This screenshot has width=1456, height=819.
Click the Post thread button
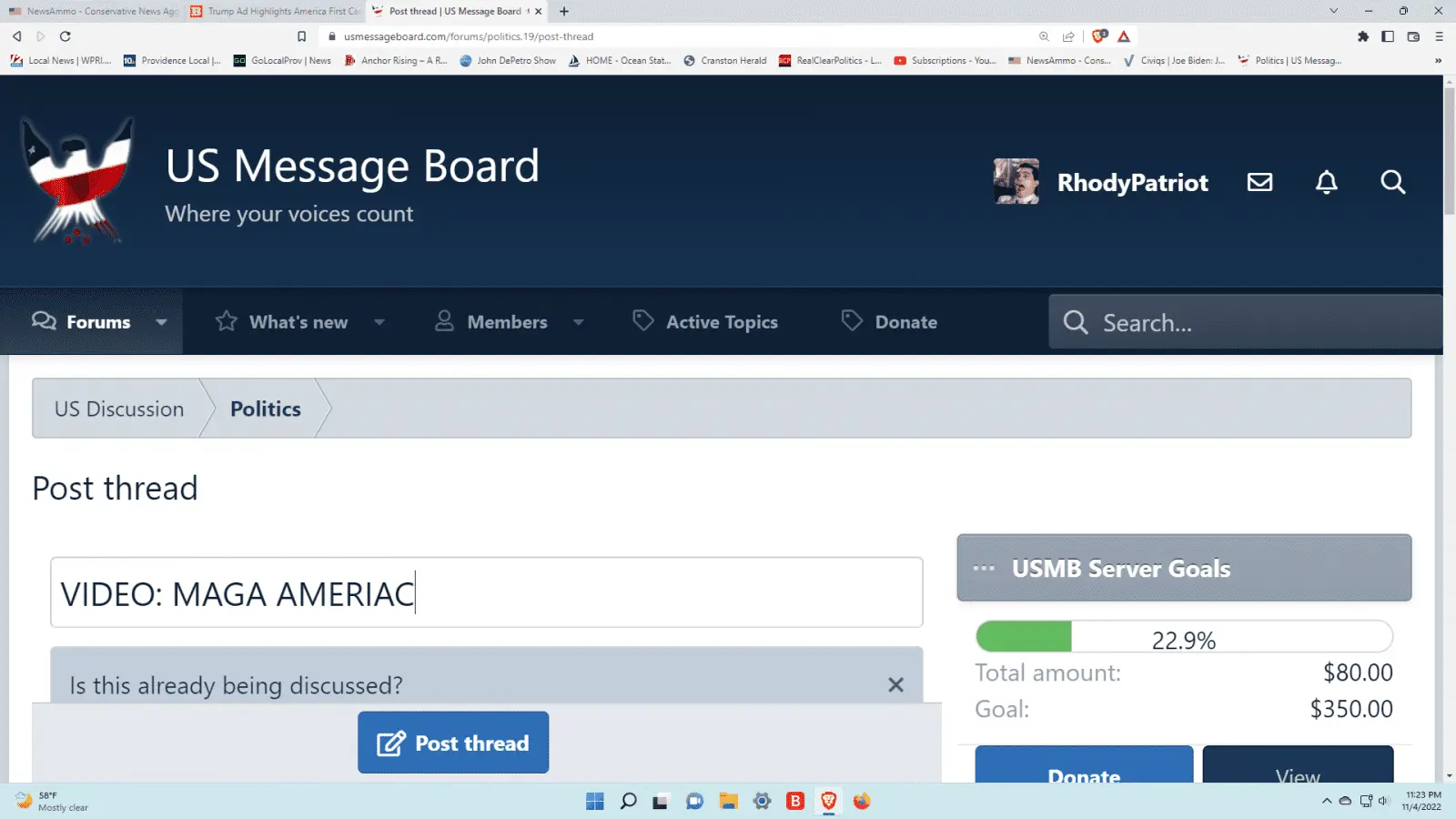coord(453,743)
